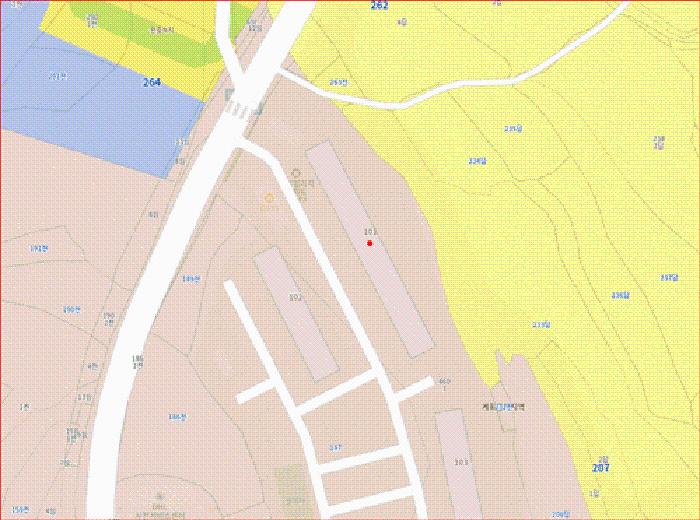The width and height of the screenshot is (700, 520).
Task: Click parcel label '253전'
Action: click(x=338, y=82)
